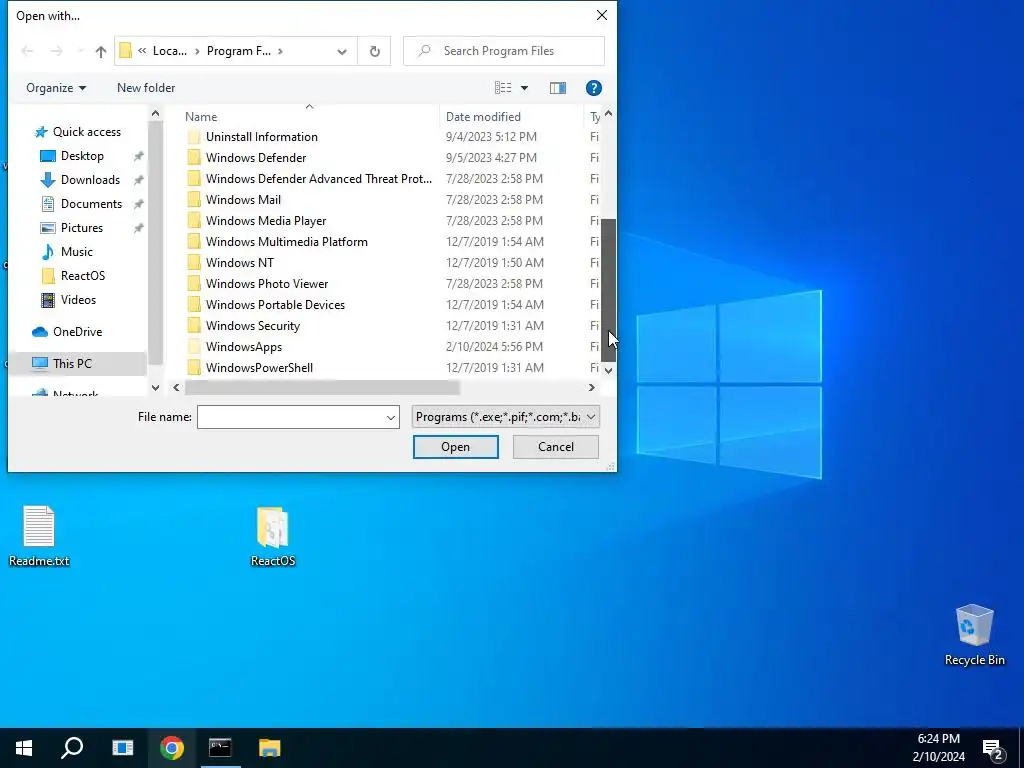Viewport: 1024px width, 768px height.
Task: Click the Forward navigation arrow
Action: (x=57, y=51)
